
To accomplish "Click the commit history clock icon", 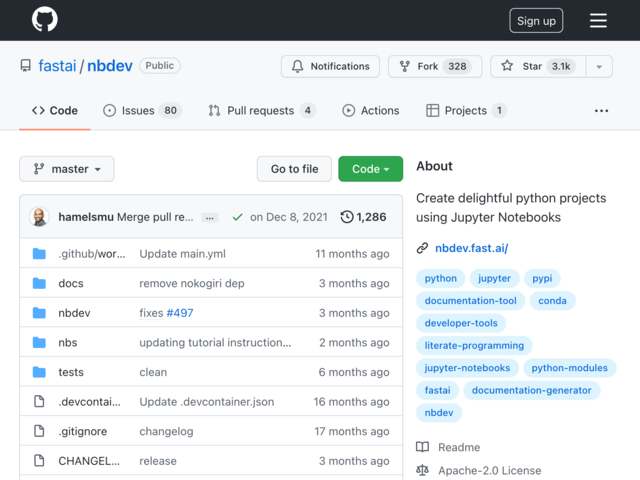I will 347,217.
